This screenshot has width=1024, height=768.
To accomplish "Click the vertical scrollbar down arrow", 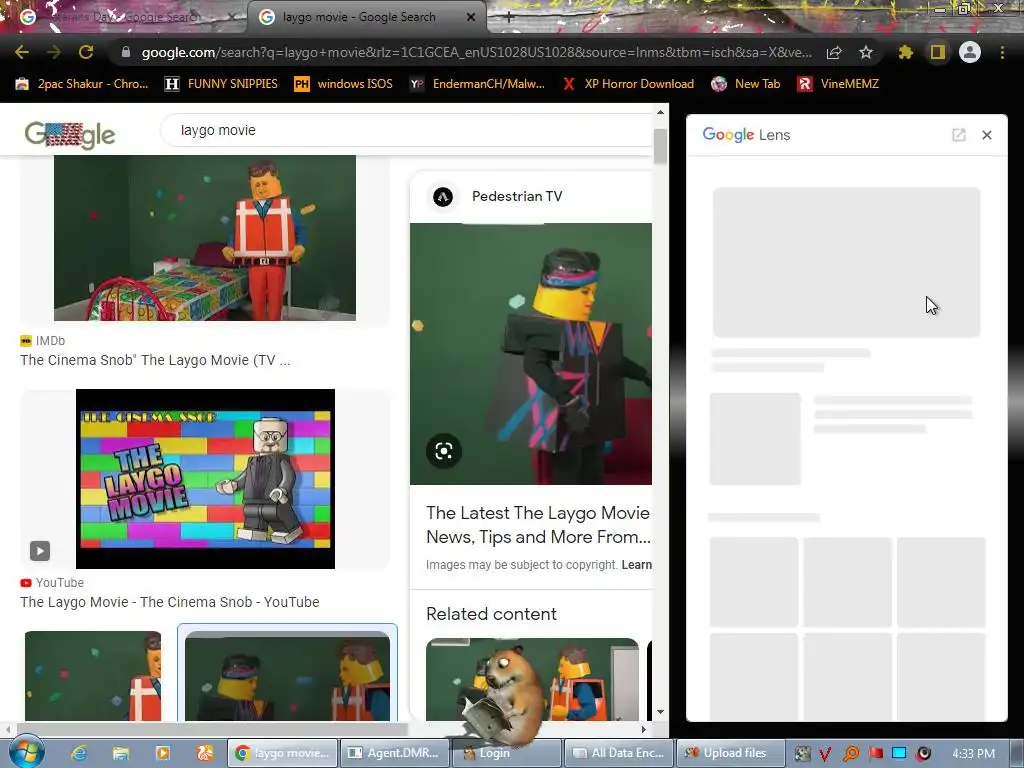I will 661,712.
